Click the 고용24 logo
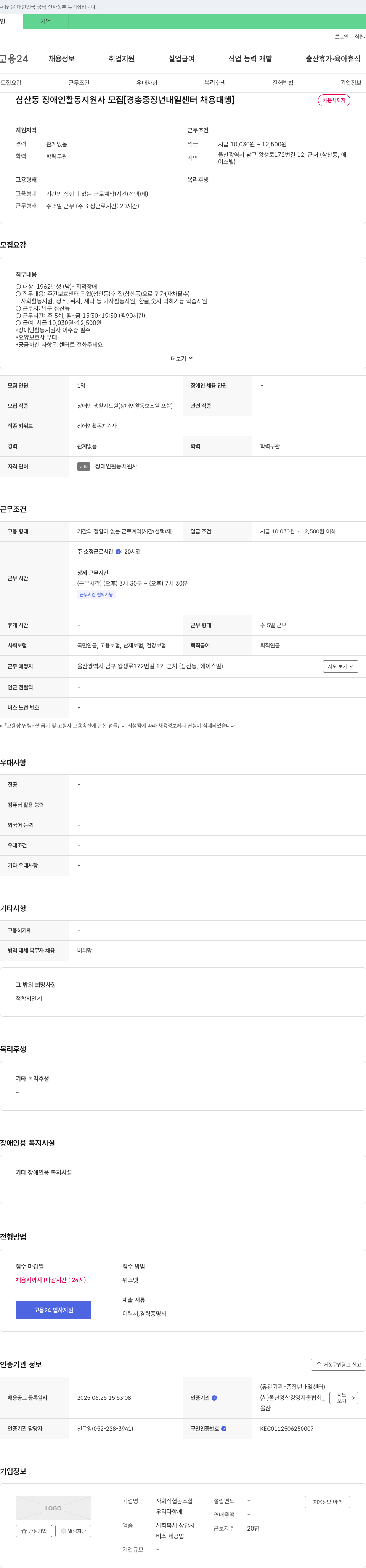The width and height of the screenshot is (366, 1568). pos(14,58)
